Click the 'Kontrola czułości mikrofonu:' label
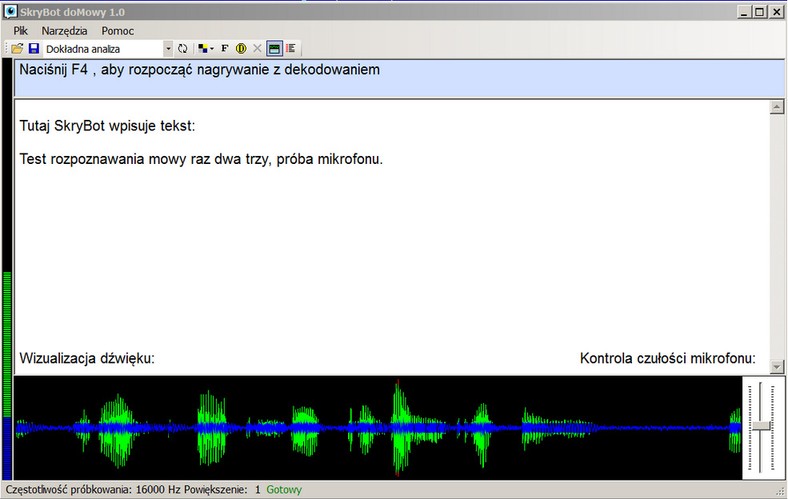Screen dimensions: 788x499 click(667, 358)
